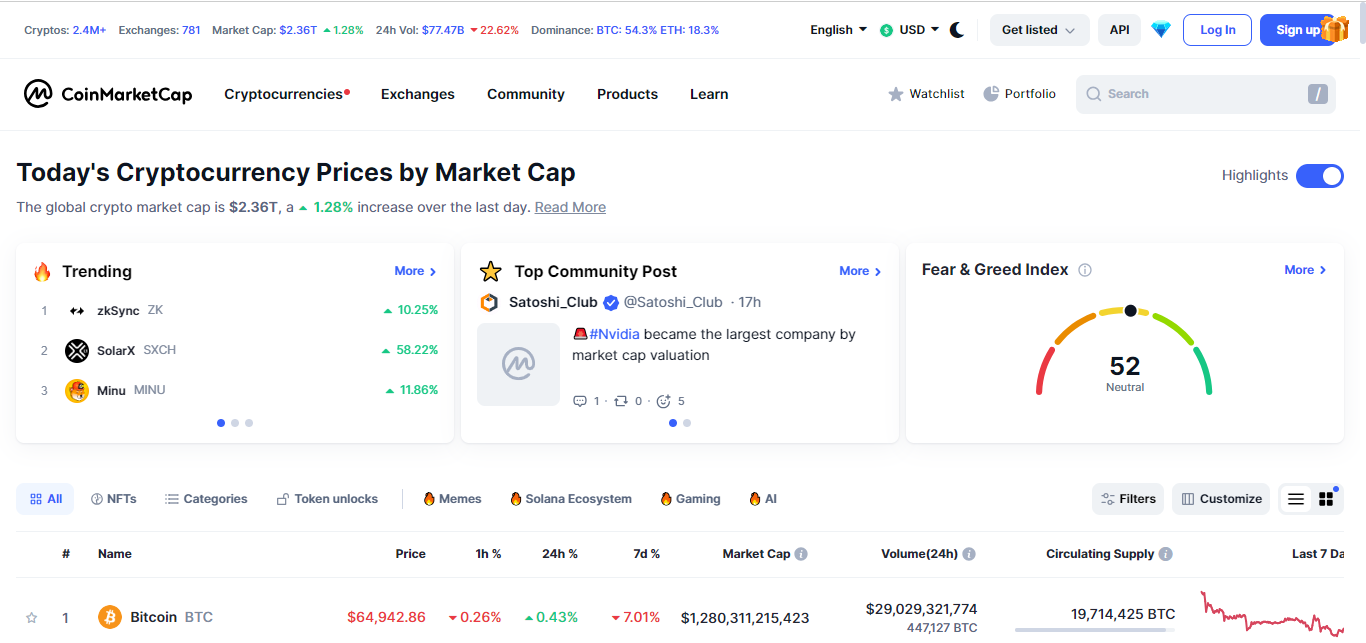
Task: Open the Customize columns panel
Action: tap(1221, 499)
